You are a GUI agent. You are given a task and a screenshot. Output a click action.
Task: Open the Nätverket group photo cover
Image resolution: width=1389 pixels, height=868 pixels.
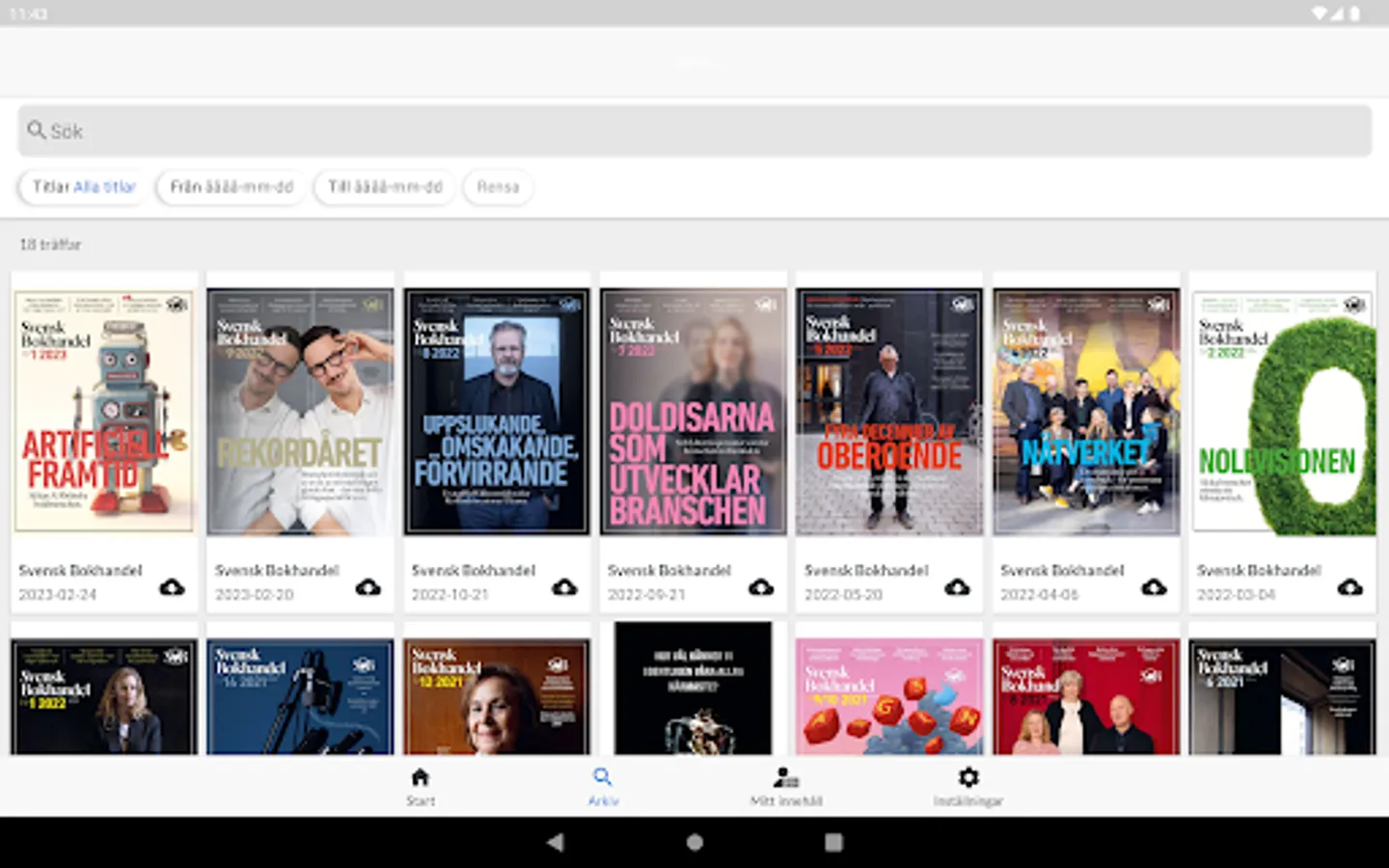click(x=1086, y=411)
